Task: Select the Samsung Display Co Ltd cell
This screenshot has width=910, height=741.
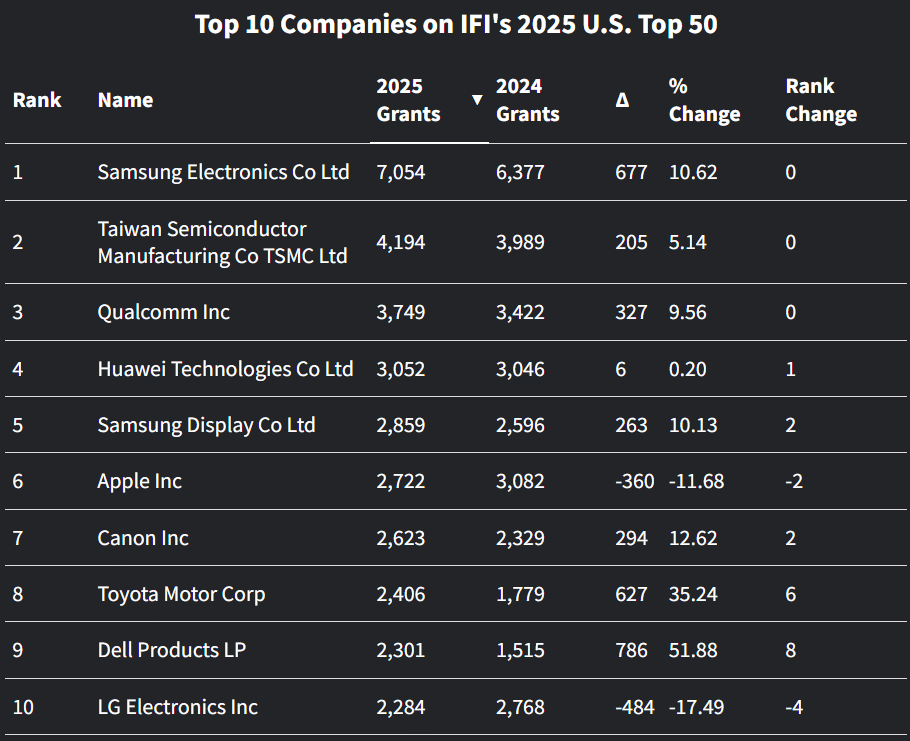Action: 206,425
